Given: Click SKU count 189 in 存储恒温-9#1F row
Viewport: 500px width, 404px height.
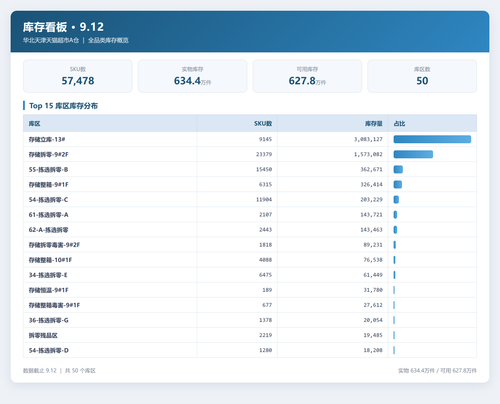Looking at the screenshot, I should (267, 290).
